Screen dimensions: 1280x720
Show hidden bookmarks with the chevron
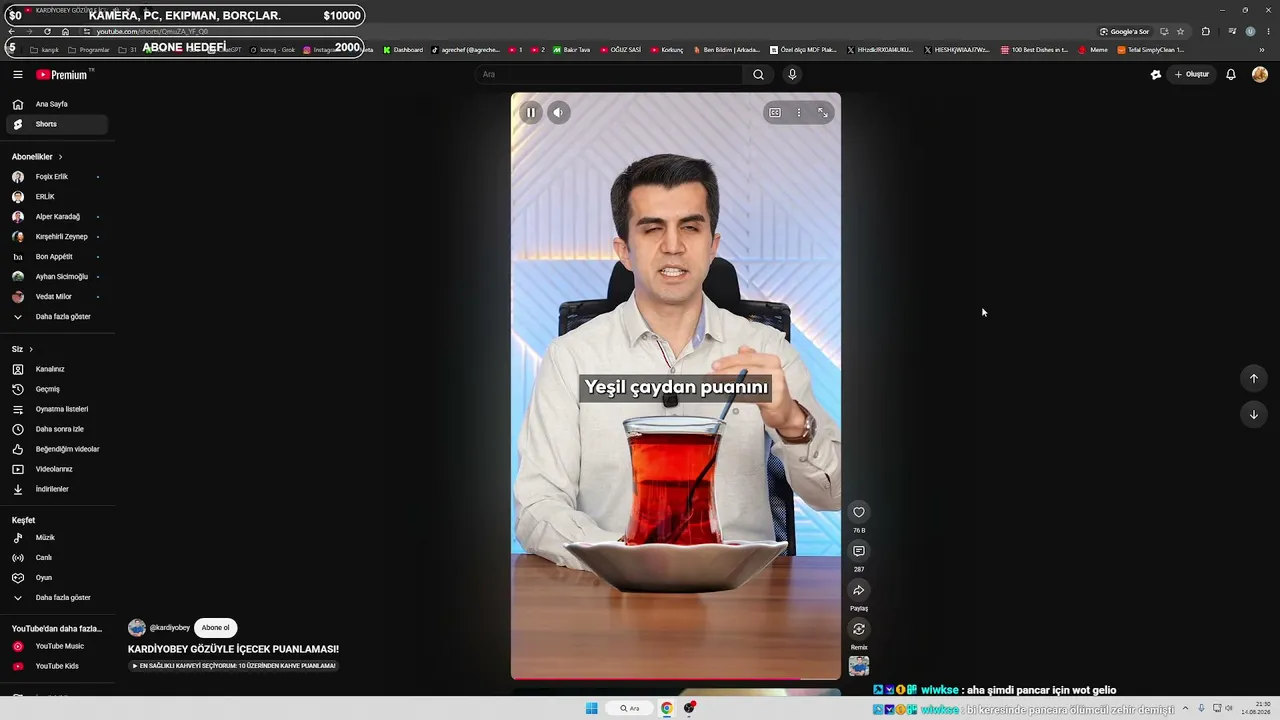[x=1262, y=50]
